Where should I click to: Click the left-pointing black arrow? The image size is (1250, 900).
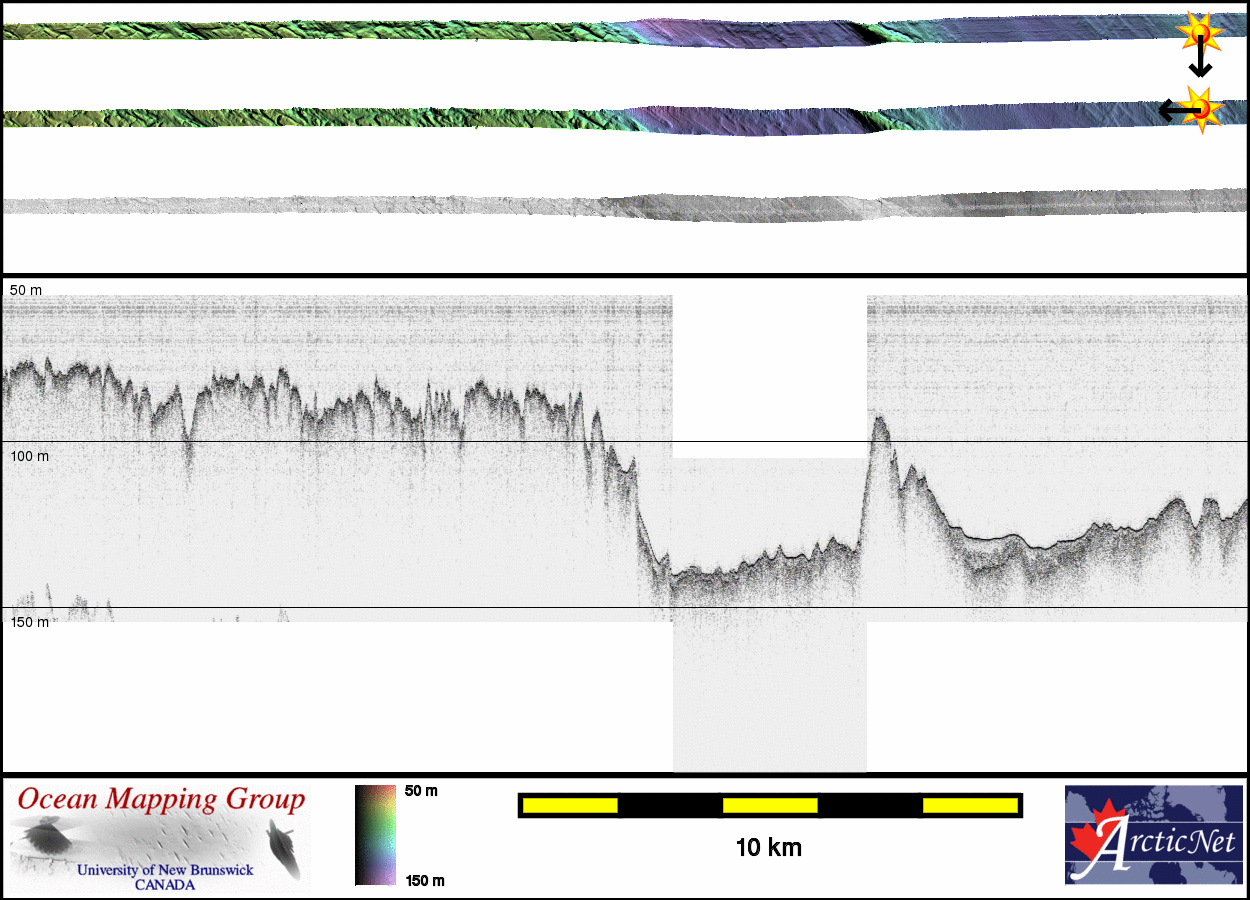coord(1169,110)
